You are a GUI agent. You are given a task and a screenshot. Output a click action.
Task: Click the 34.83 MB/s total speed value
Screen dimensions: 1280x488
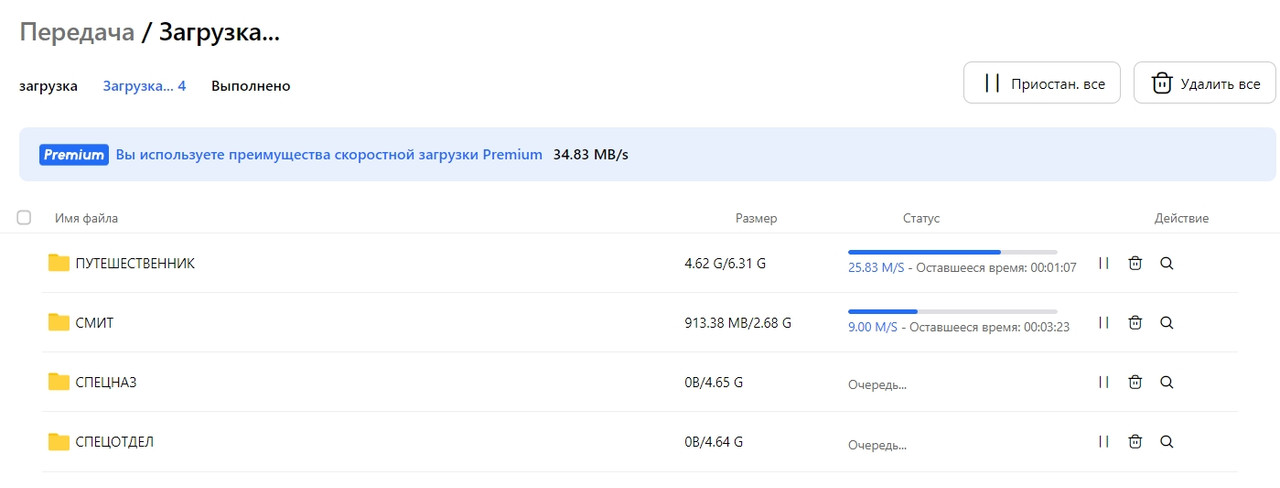591,155
